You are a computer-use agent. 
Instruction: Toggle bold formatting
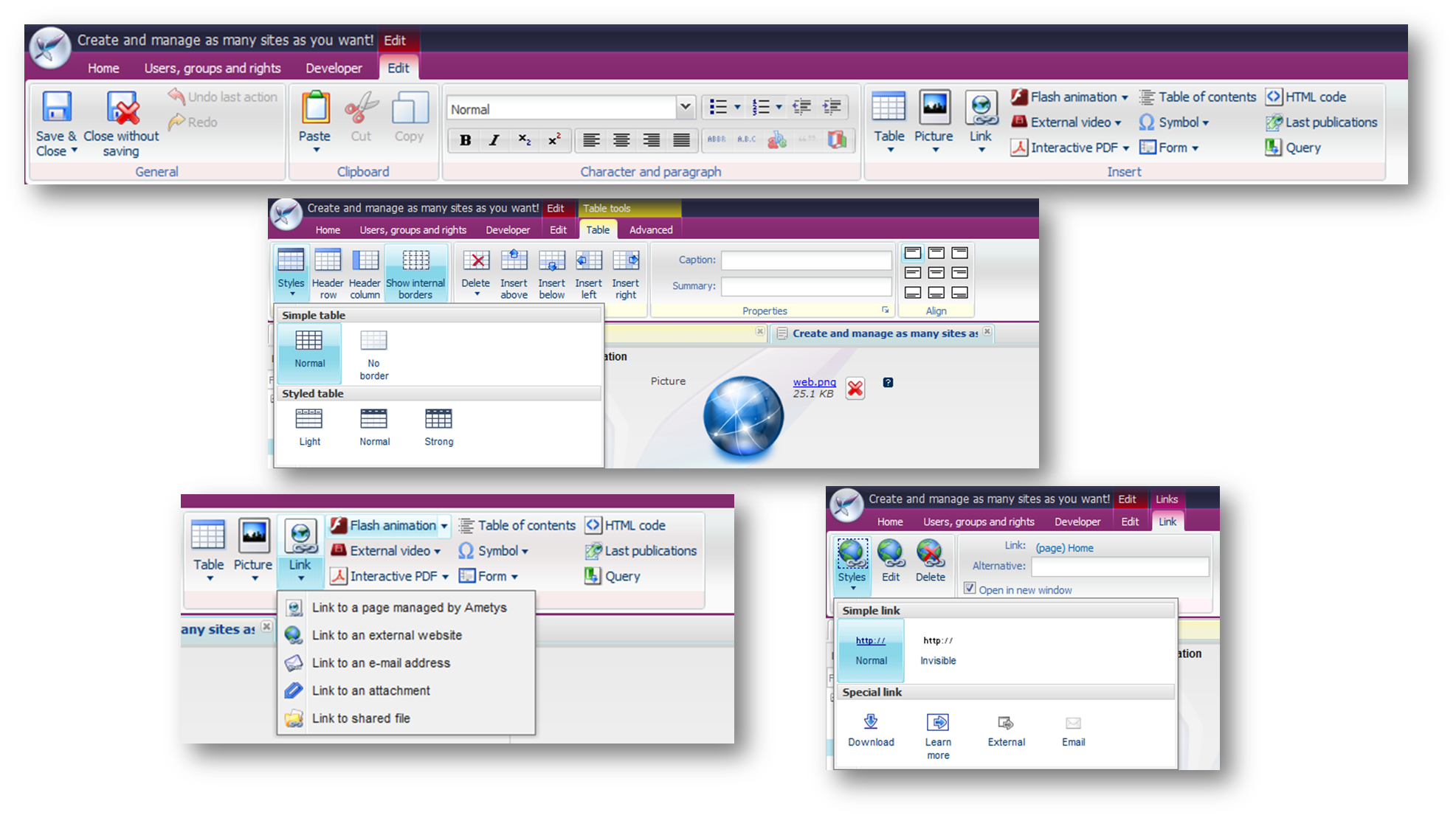465,140
